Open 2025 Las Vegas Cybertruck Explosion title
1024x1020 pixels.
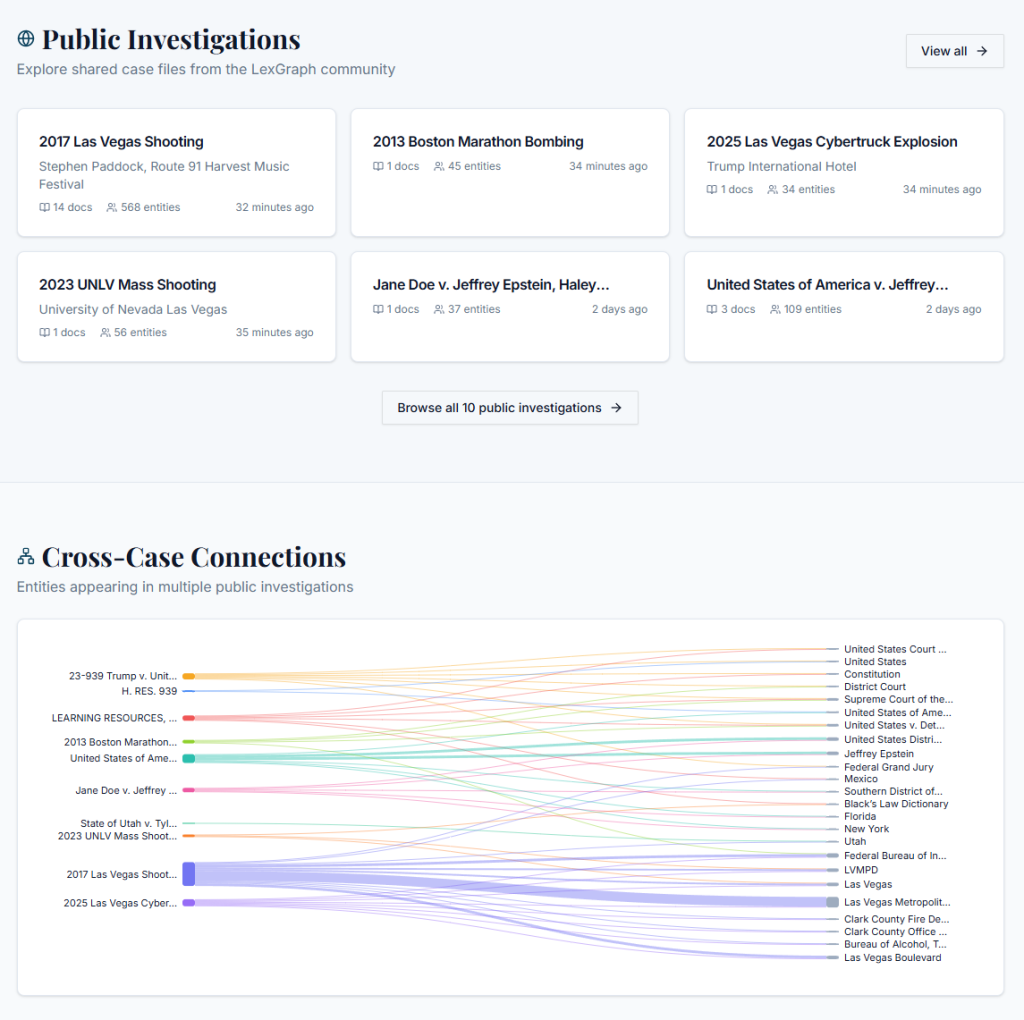point(832,142)
